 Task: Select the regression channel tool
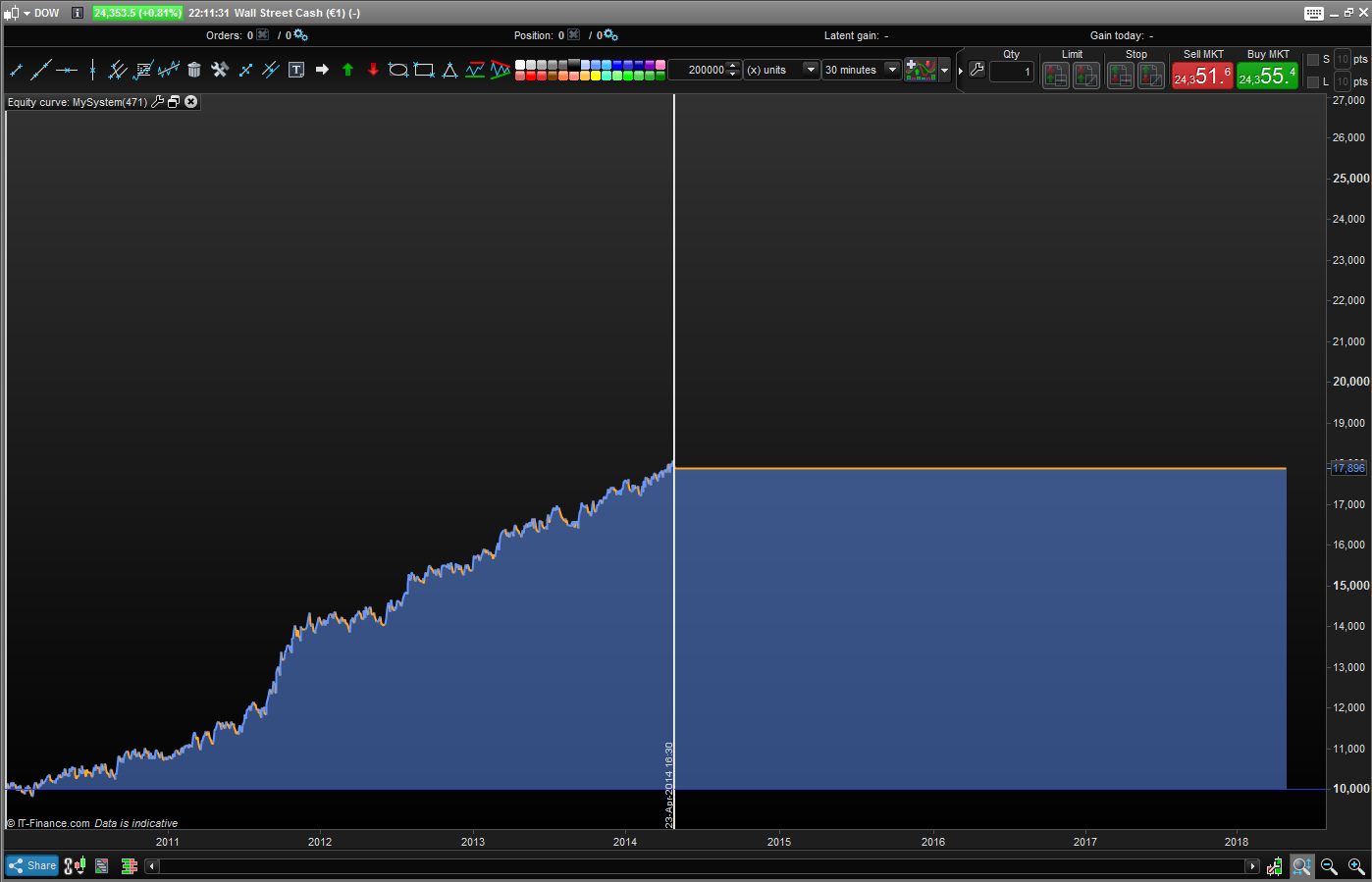point(169,70)
